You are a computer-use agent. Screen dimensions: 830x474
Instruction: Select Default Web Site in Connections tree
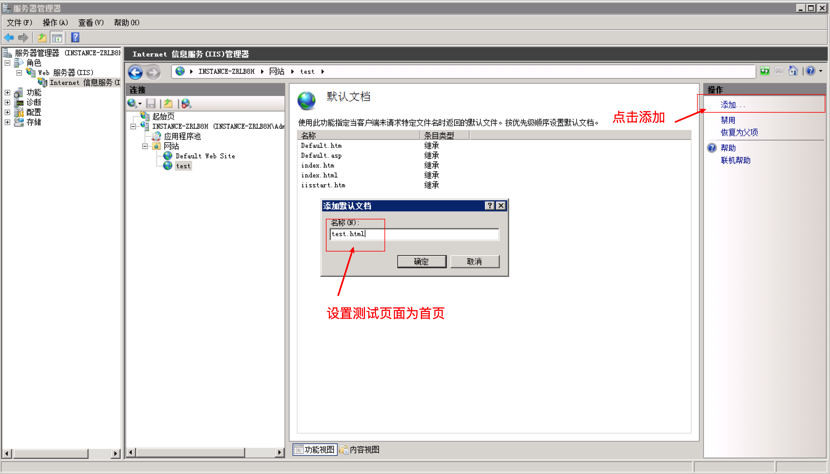(x=205, y=156)
